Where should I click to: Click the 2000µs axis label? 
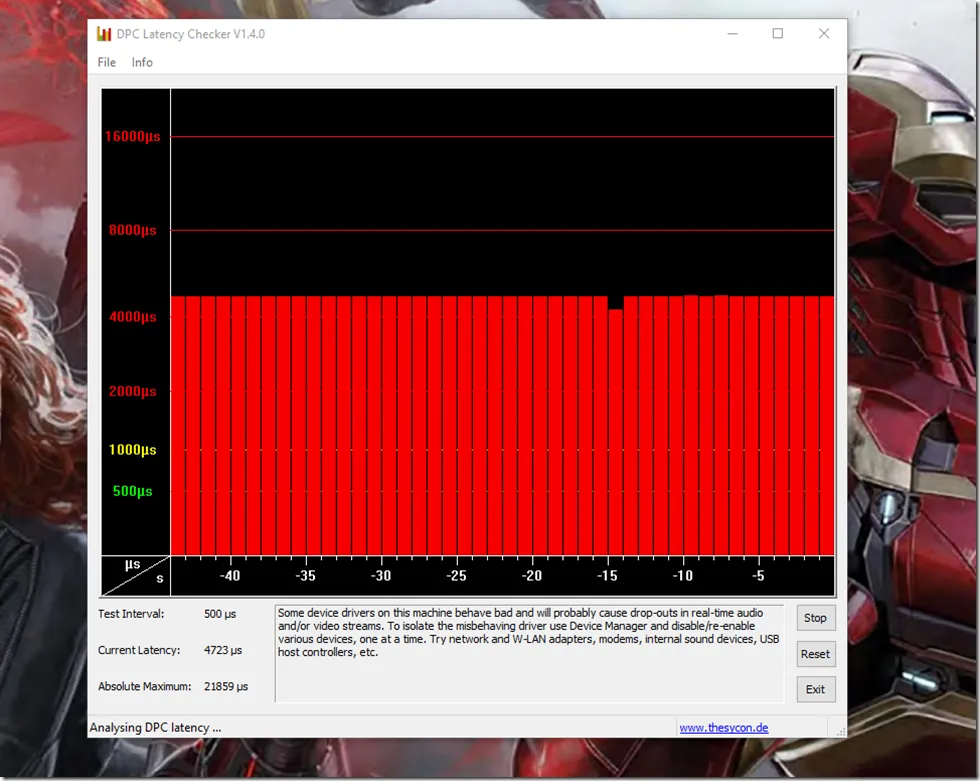click(132, 391)
